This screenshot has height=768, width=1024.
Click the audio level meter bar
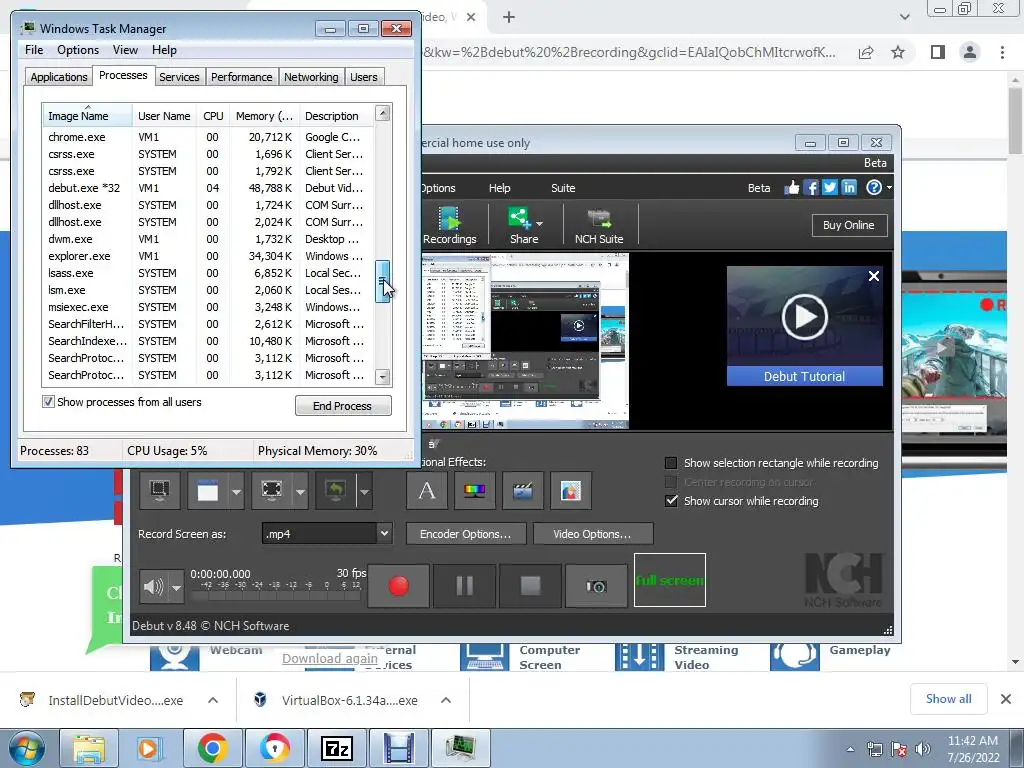(275, 596)
